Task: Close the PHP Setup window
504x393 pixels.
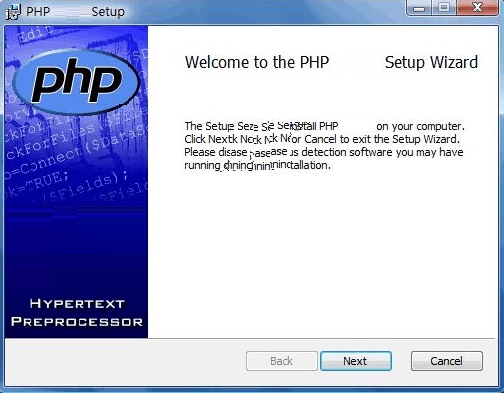Action: pos(478,8)
